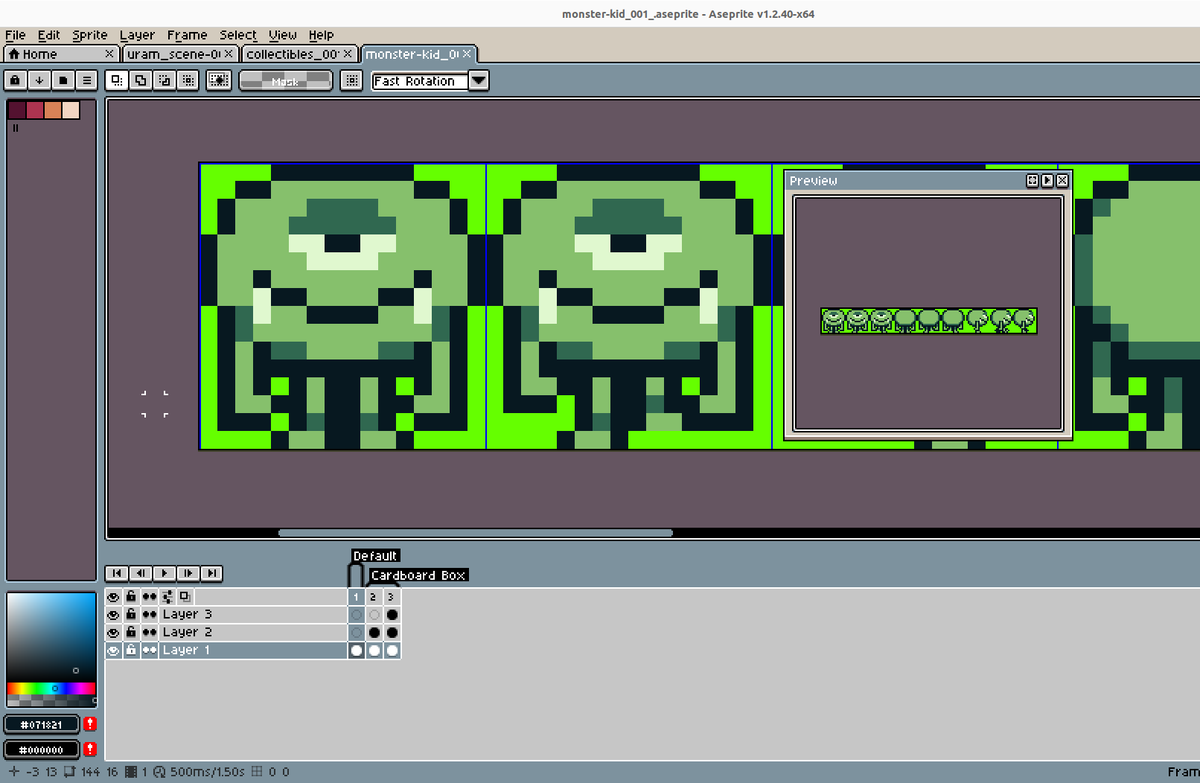Switch to the collectibles tab
The width and height of the screenshot is (1200, 783).
pos(300,53)
